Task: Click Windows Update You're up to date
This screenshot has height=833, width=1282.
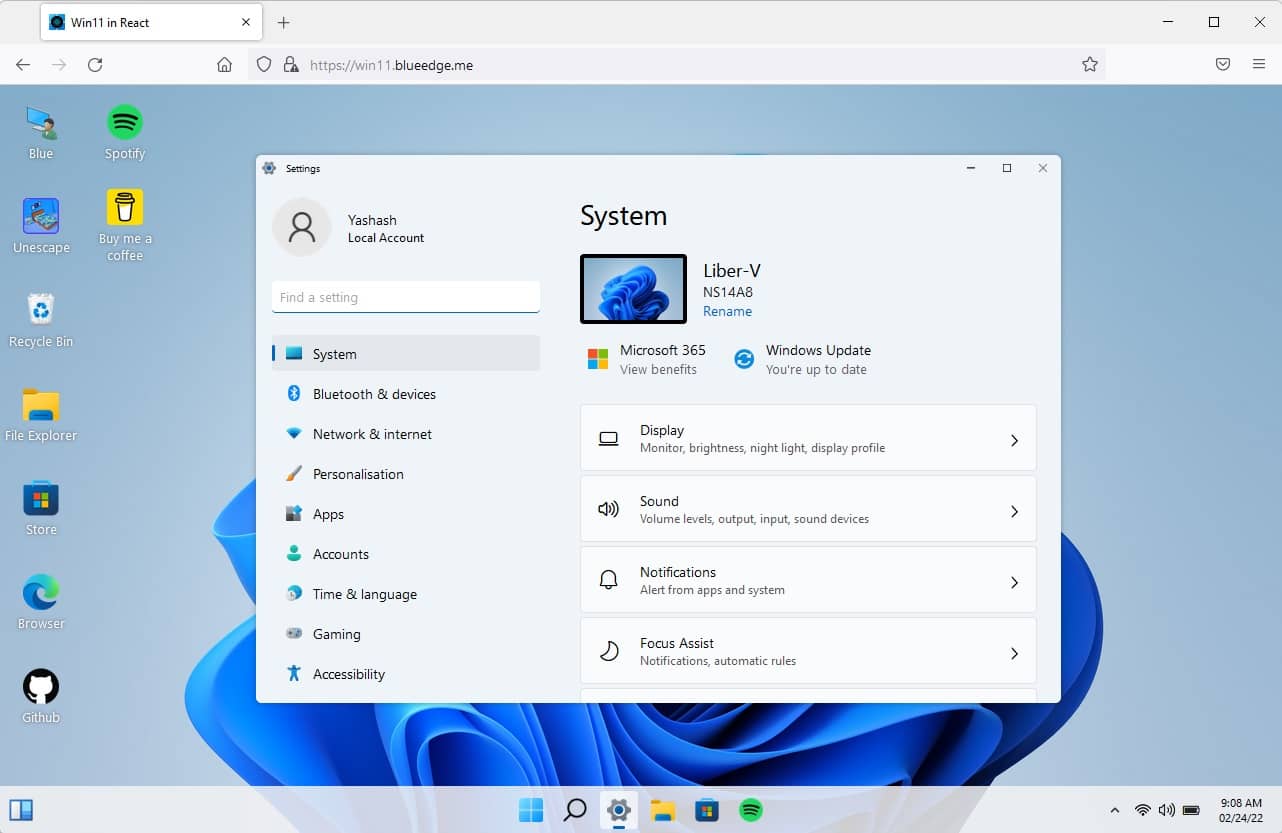Action: (816, 369)
